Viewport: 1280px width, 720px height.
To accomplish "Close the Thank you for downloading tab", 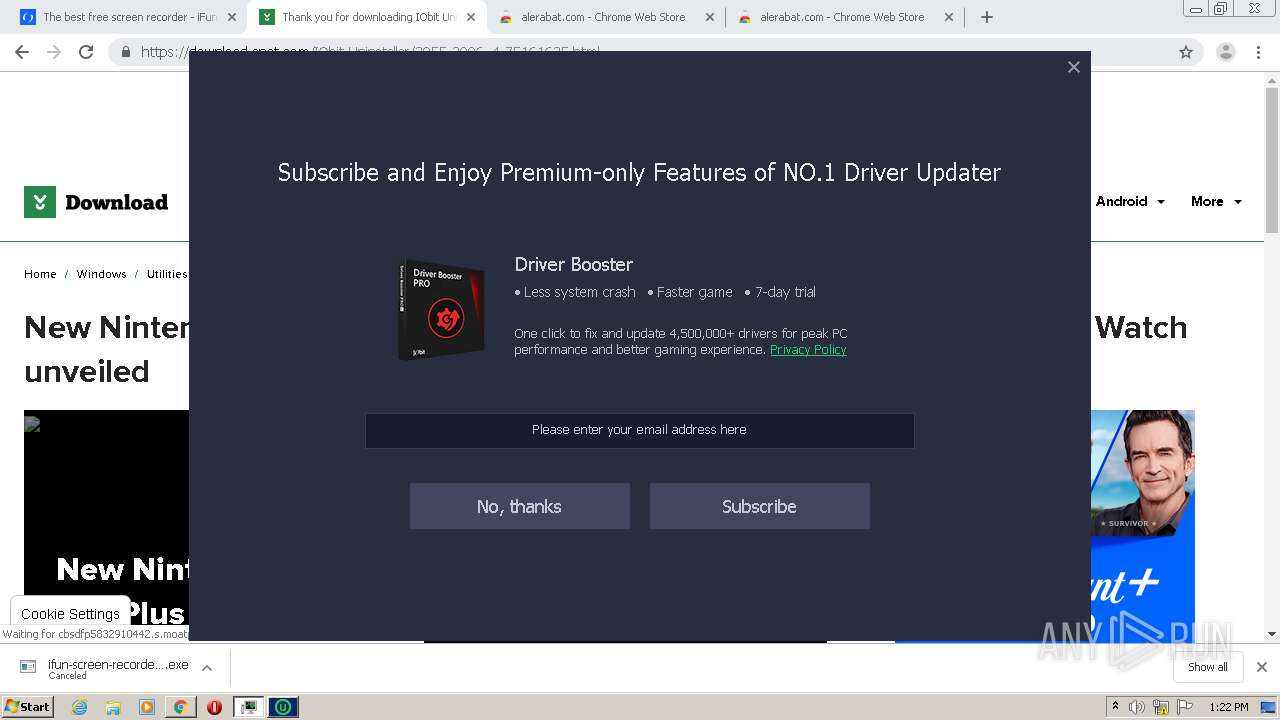I will pyautogui.click(x=471, y=17).
